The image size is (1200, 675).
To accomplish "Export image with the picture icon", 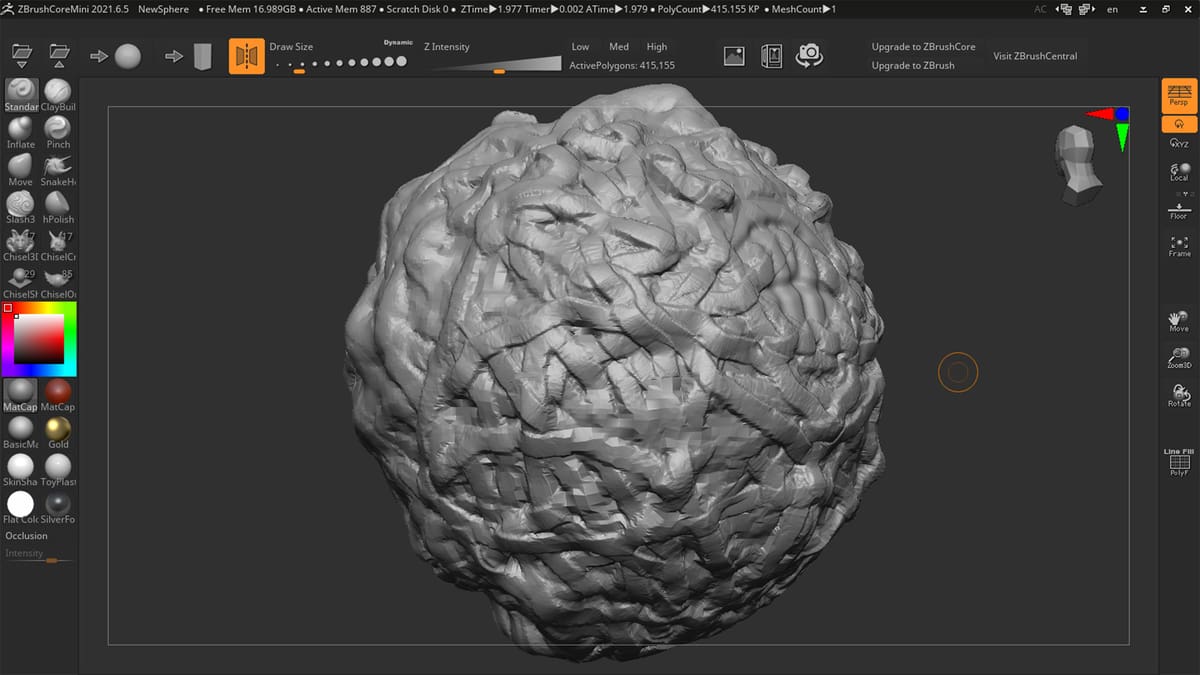I will [734, 56].
